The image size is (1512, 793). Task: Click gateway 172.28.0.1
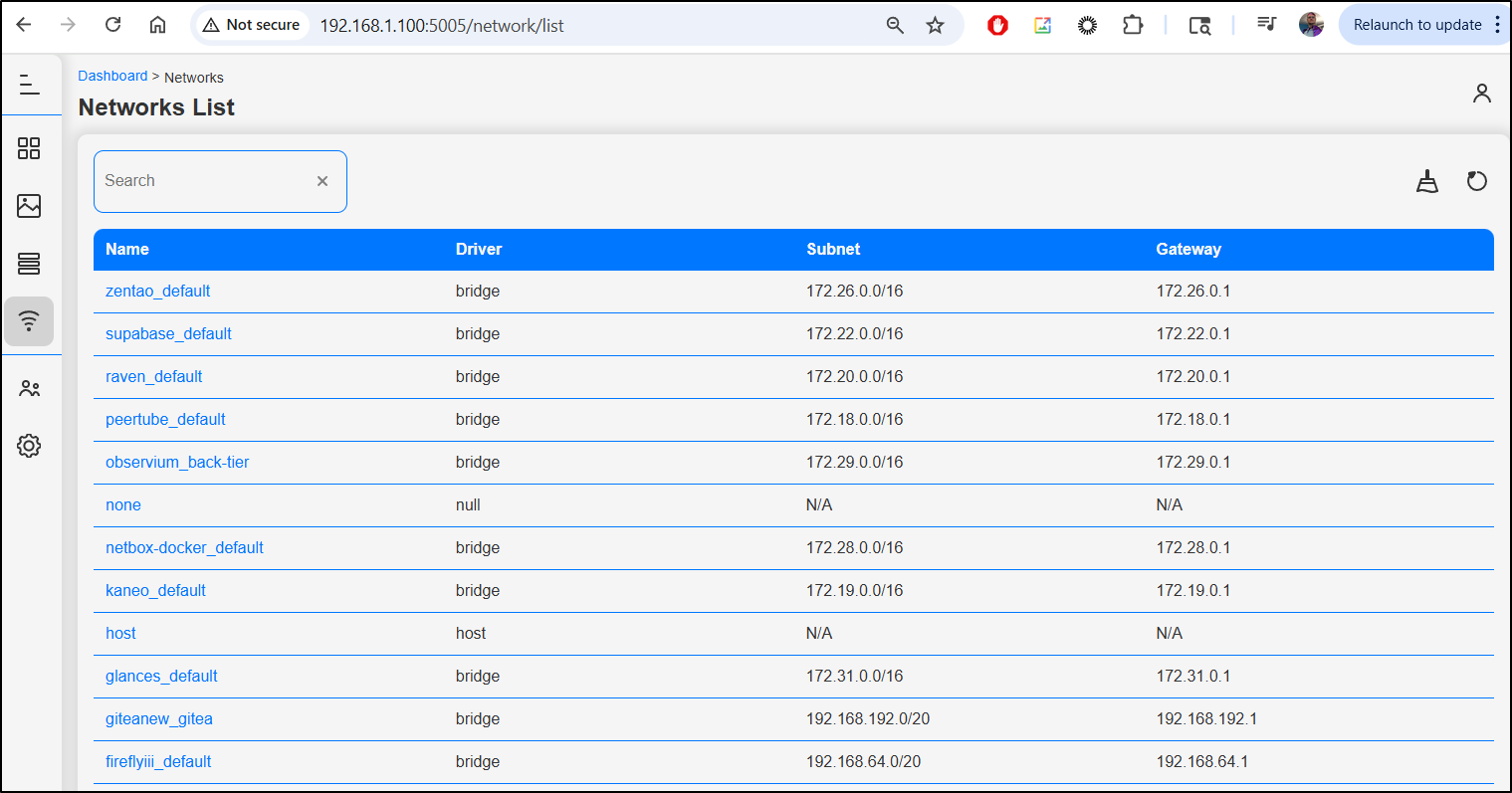click(1193, 547)
